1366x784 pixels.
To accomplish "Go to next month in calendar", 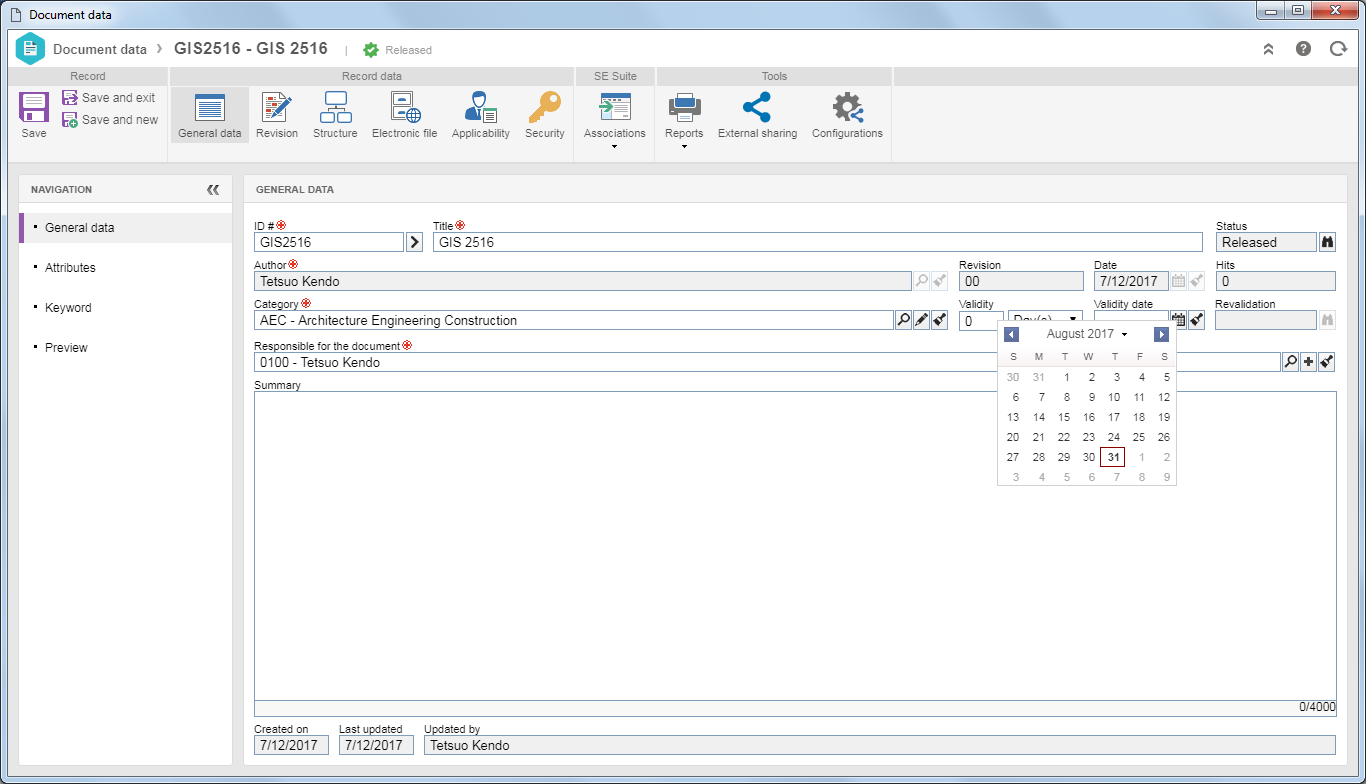I will (x=1161, y=334).
